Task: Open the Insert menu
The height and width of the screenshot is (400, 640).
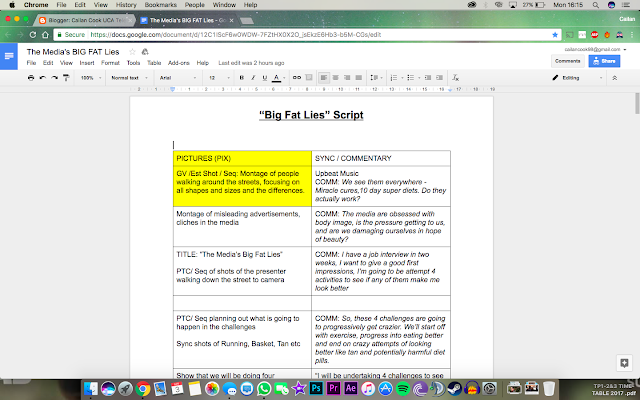Action: 87,63
